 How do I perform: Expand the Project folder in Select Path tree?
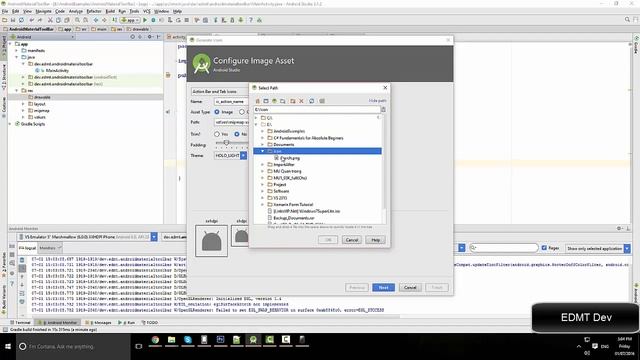point(262,184)
